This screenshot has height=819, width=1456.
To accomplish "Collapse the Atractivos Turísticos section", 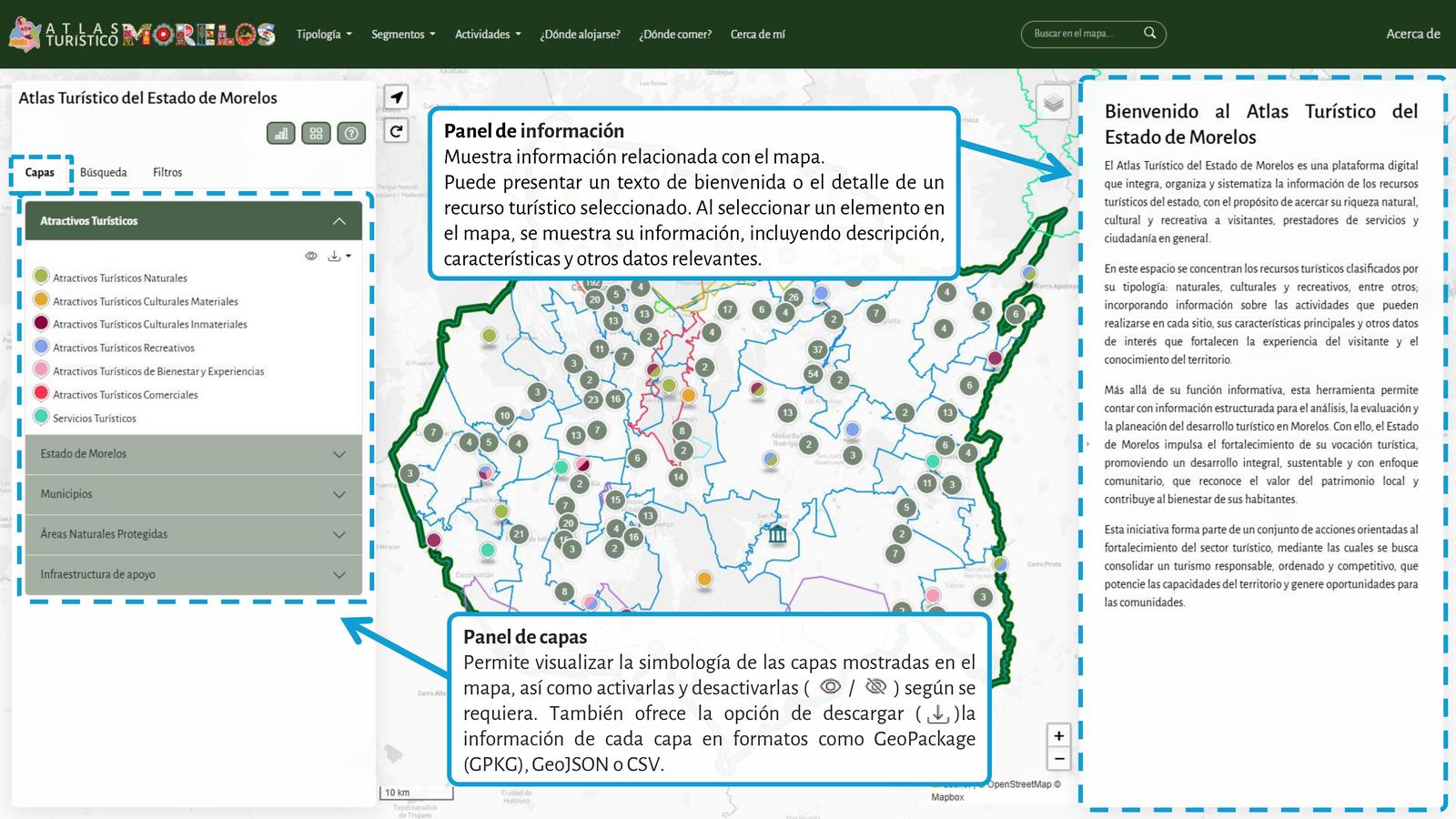I will (x=339, y=221).
